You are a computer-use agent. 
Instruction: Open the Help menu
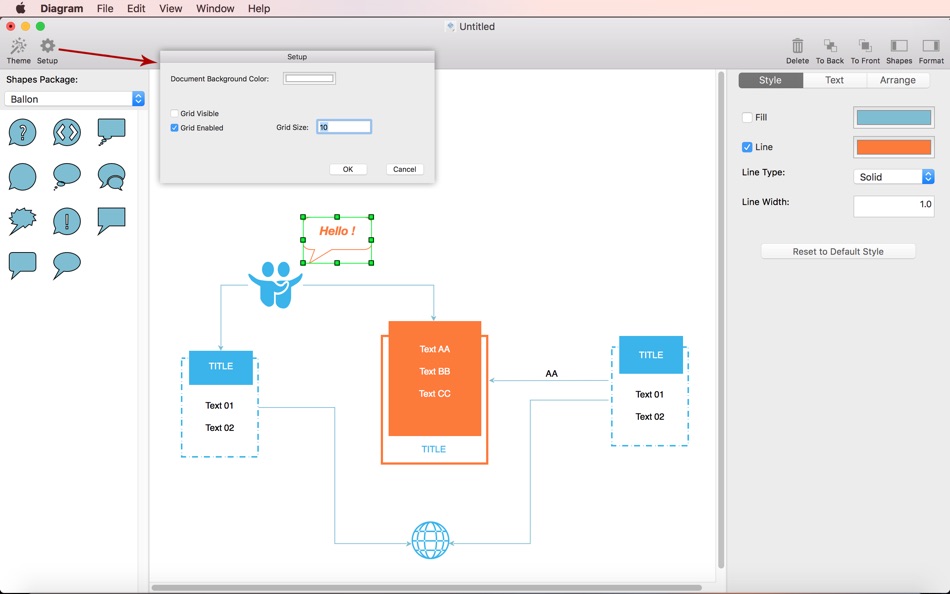tap(259, 8)
